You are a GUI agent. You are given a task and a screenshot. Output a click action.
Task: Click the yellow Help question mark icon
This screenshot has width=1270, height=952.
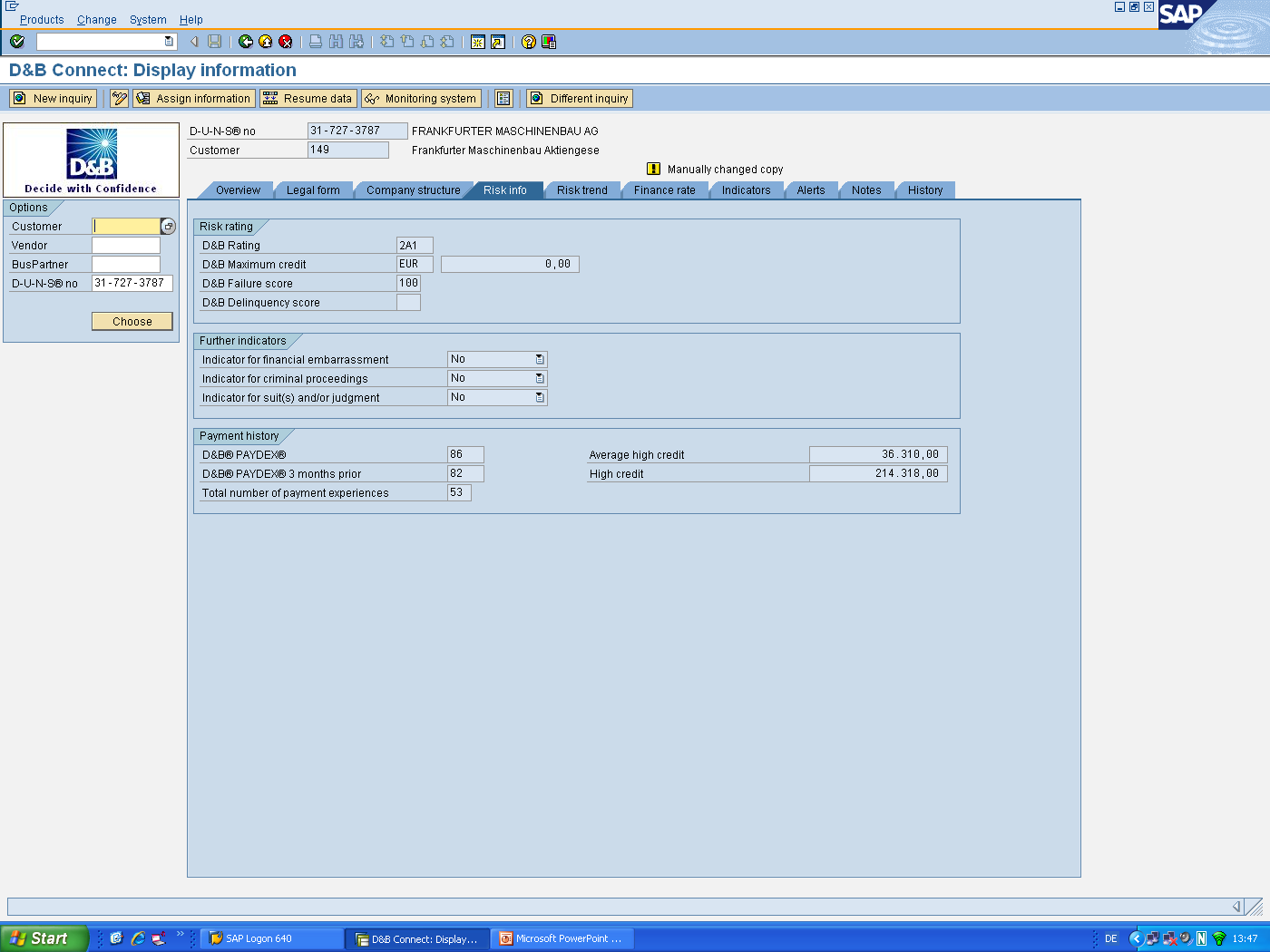tap(529, 42)
